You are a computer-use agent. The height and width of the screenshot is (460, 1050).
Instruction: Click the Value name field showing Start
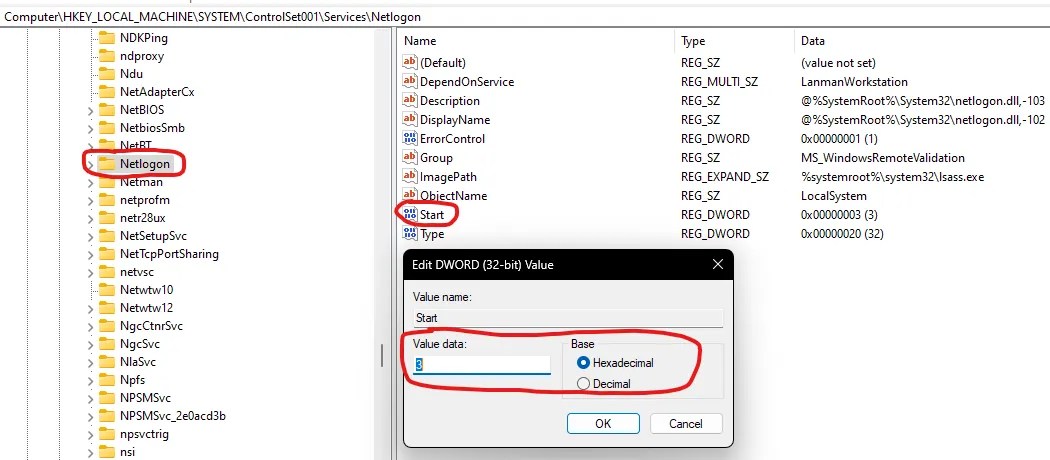click(568, 318)
